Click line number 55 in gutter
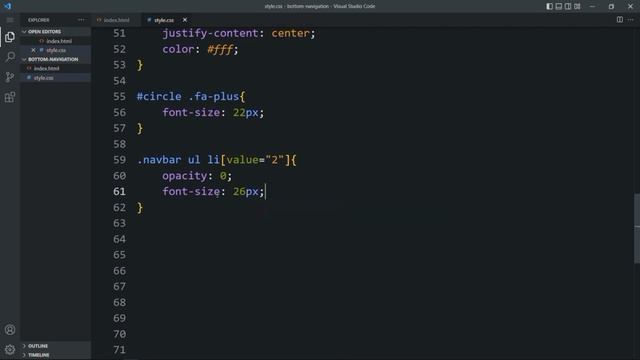 click(x=120, y=97)
